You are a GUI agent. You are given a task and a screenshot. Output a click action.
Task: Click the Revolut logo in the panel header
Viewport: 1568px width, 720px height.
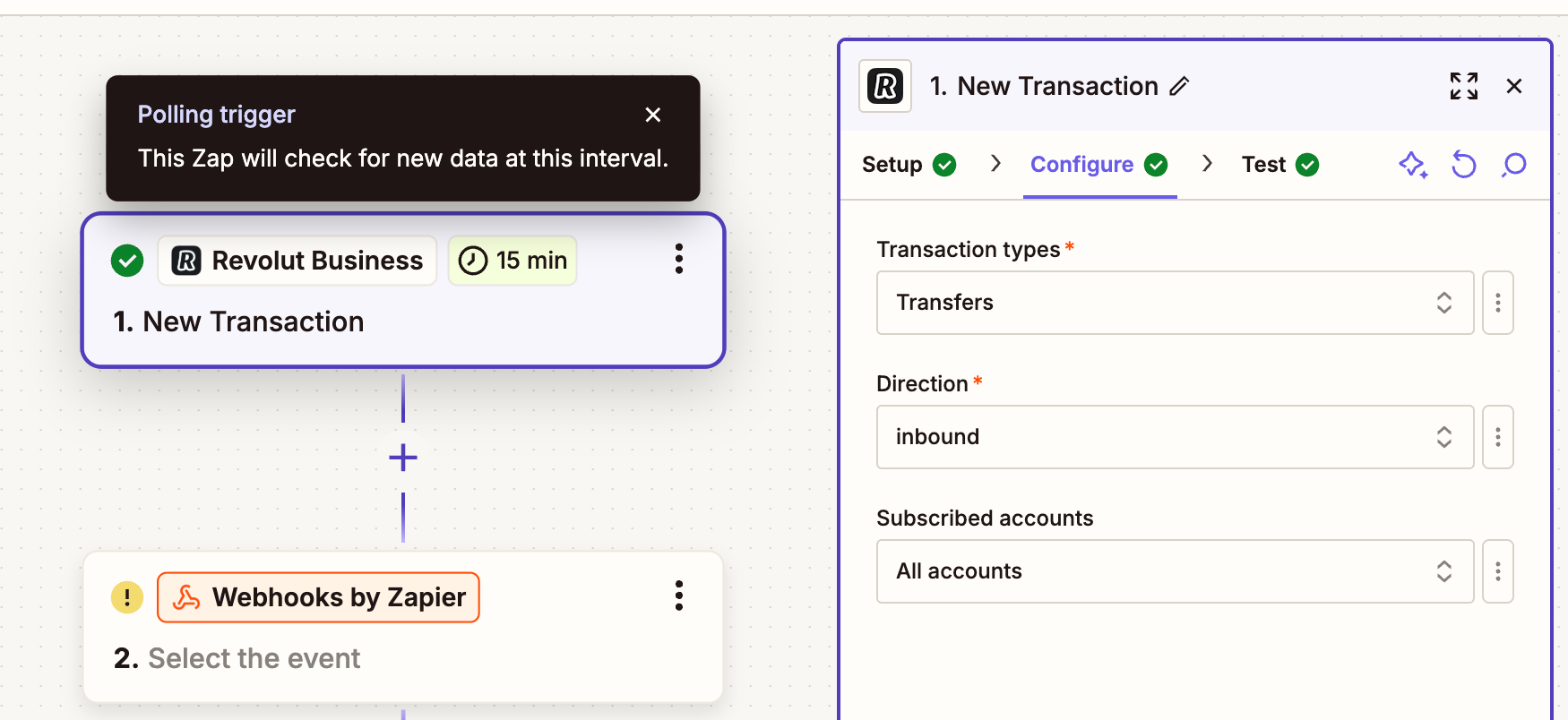(885, 86)
